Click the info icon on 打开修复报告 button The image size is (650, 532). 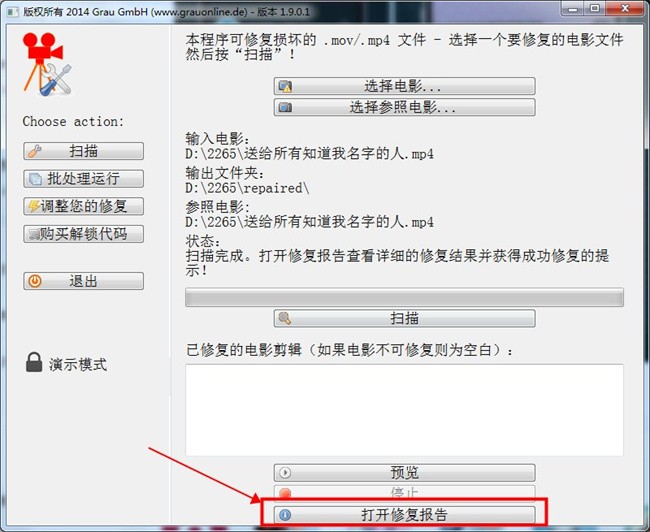pos(285,515)
